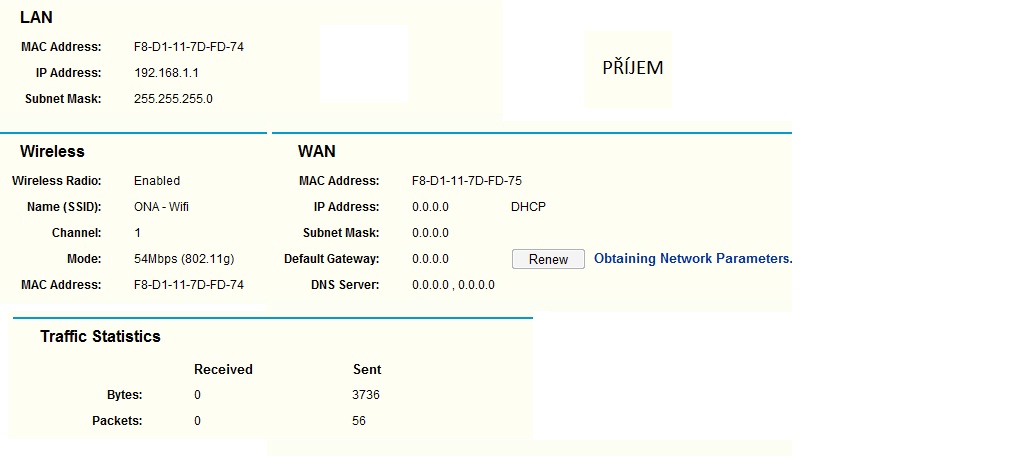Click the Wireless section heading
The height and width of the screenshot is (456, 1018).
[52, 152]
